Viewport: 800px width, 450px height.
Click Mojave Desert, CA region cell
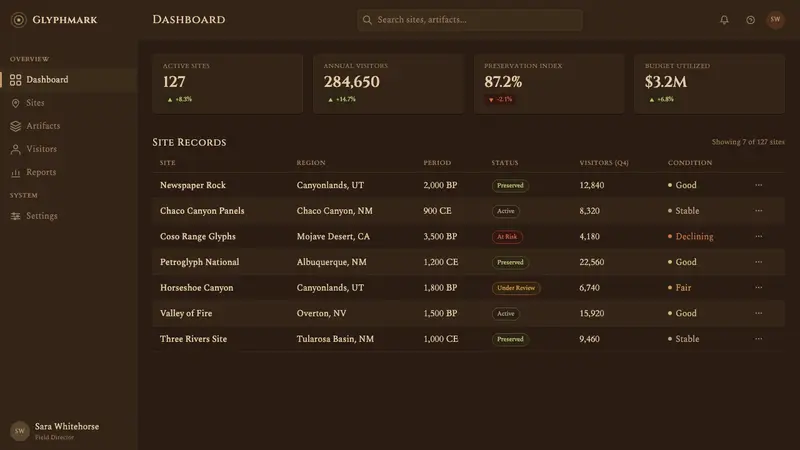(x=333, y=236)
